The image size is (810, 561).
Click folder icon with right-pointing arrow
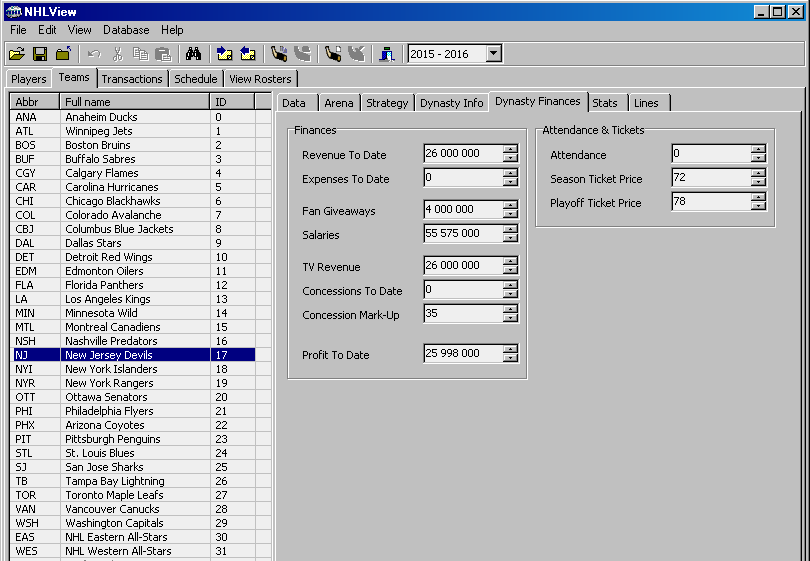click(224, 54)
